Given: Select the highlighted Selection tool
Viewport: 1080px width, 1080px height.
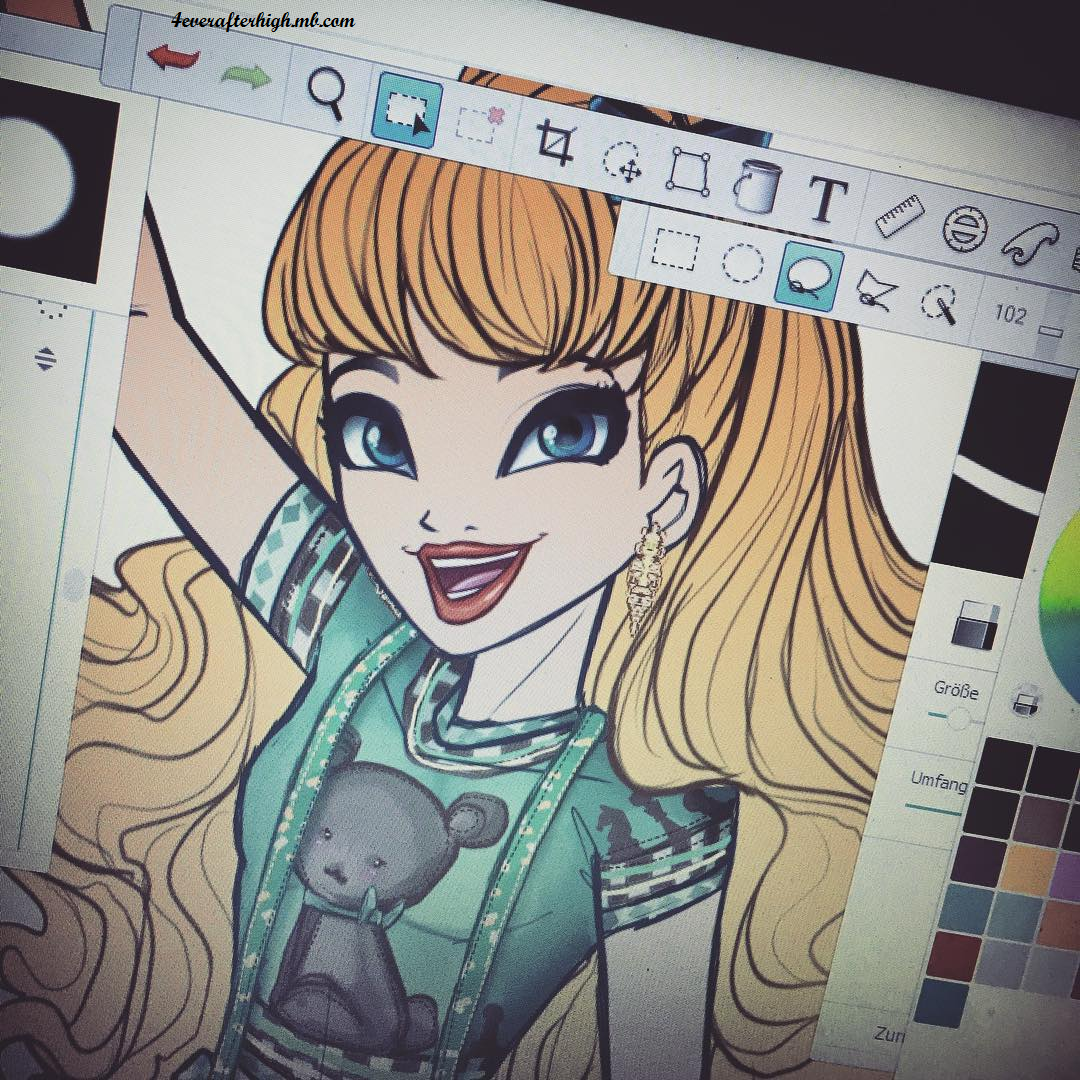Looking at the screenshot, I should [406, 111].
